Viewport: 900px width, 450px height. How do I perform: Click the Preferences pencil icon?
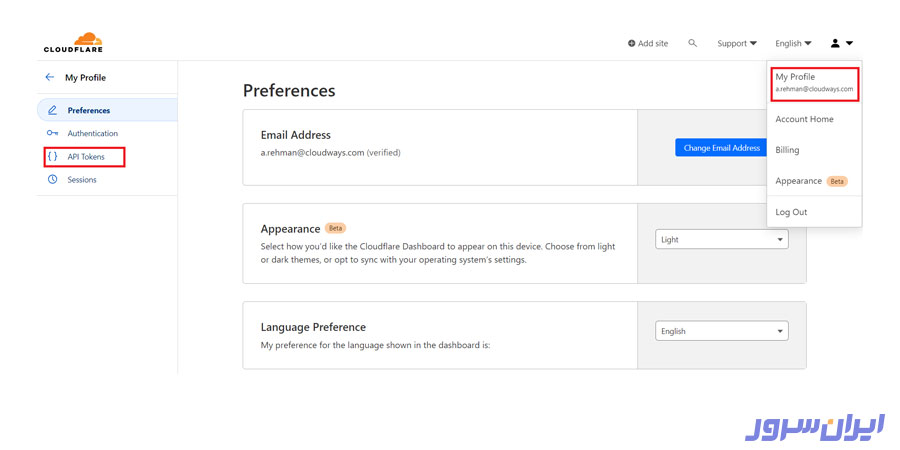[x=52, y=110]
